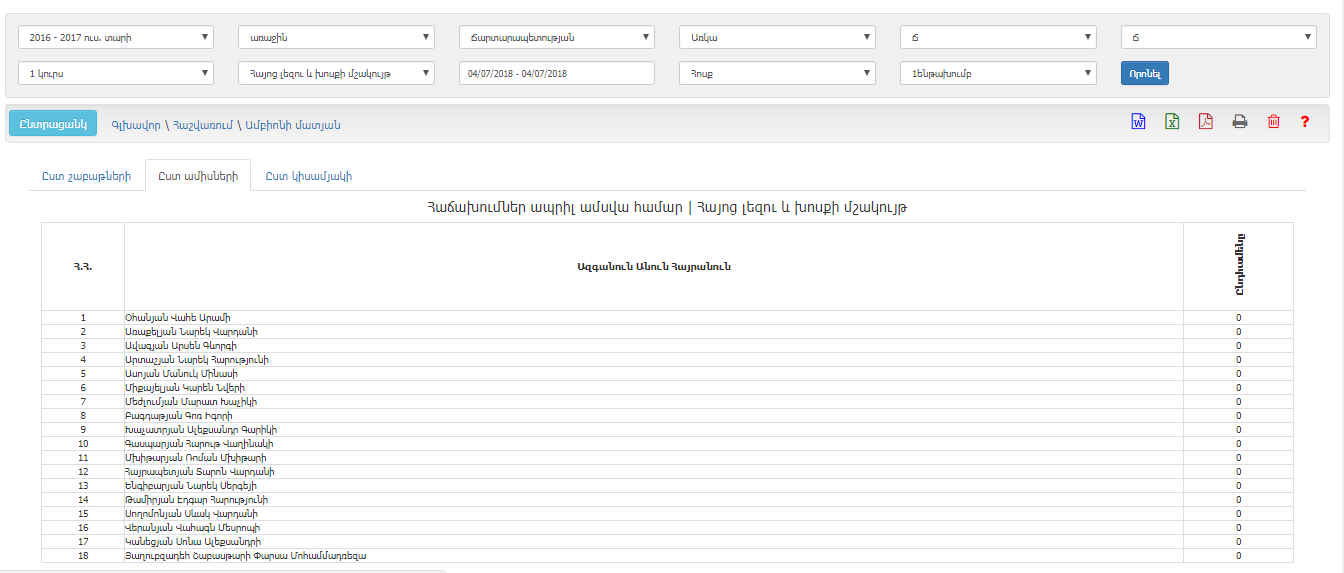Screen dimensions: 1344x573
Task: Export the report as PDF
Action: click(x=1205, y=122)
